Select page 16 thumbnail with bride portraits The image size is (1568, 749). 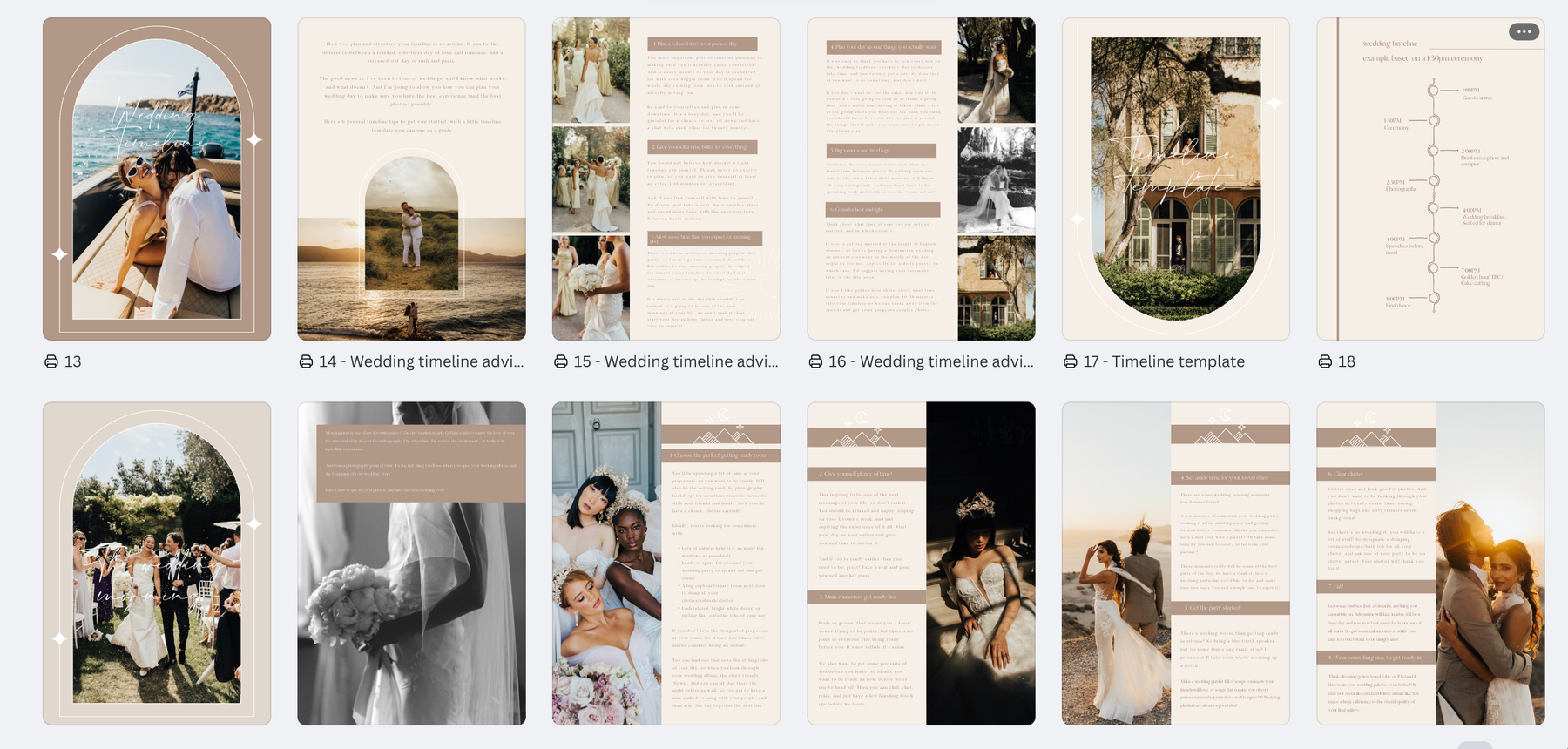921,179
